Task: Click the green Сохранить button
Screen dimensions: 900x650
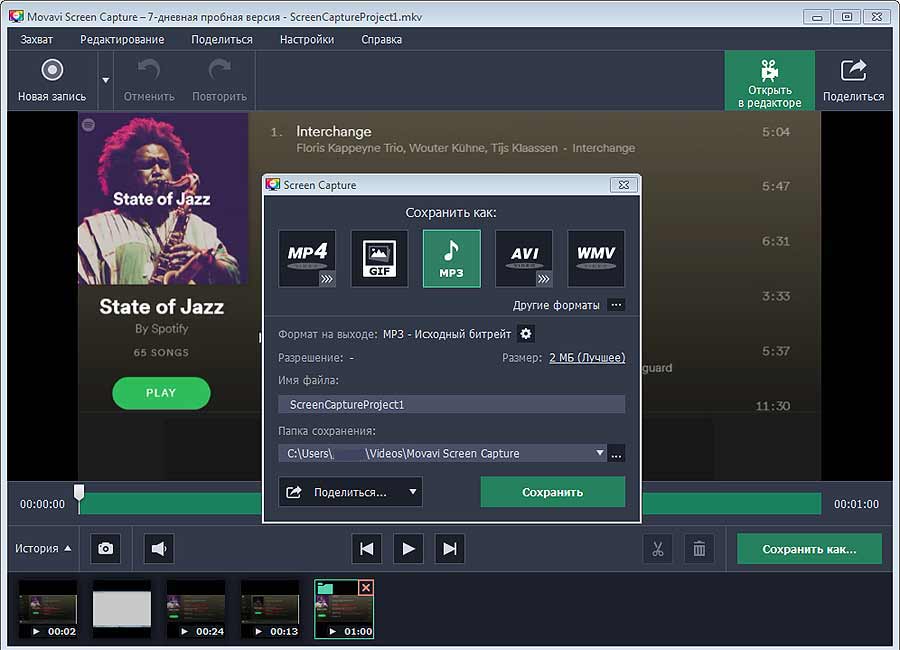Action: coord(553,492)
